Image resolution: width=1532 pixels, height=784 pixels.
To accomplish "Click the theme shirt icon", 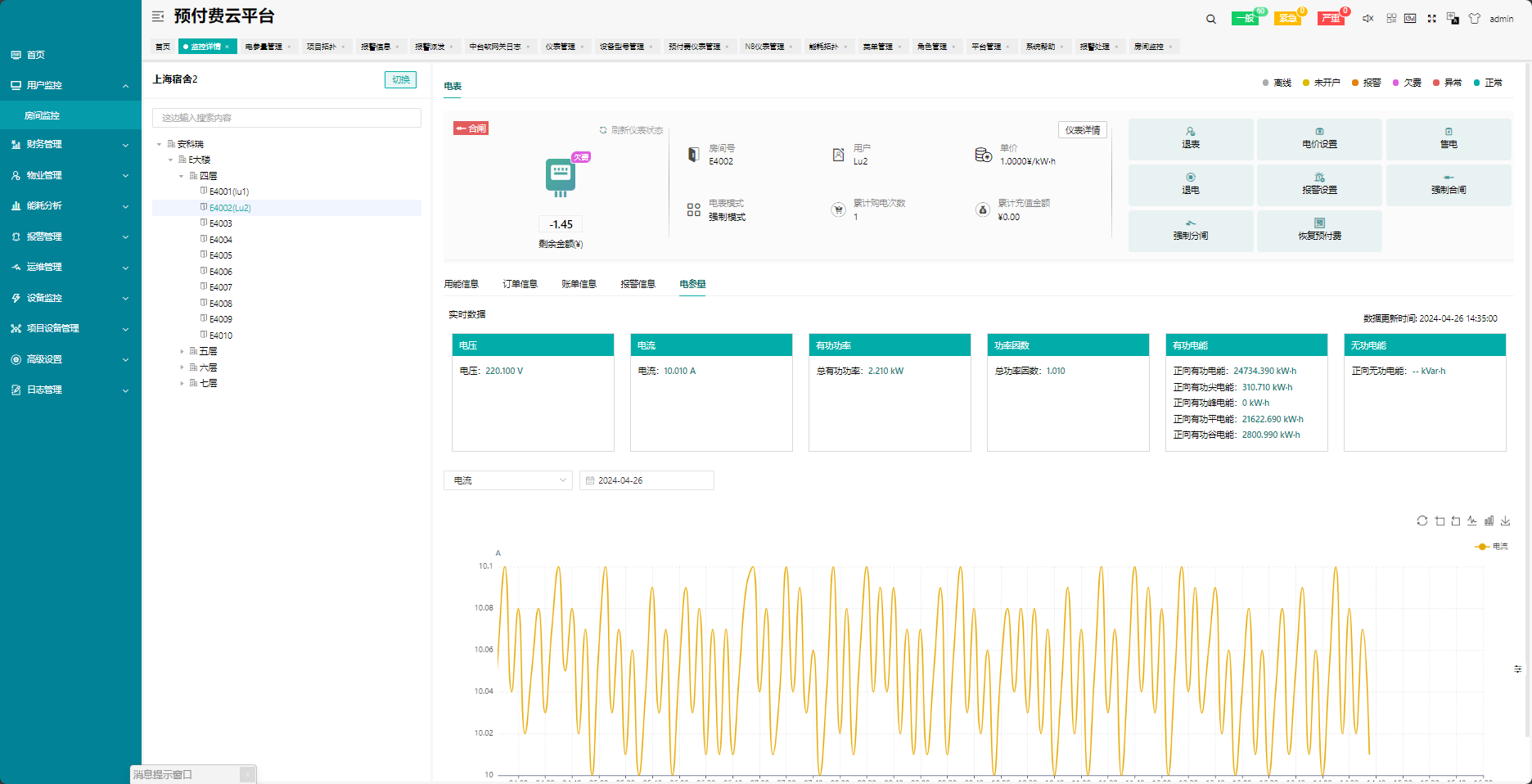I will pyautogui.click(x=1474, y=18).
